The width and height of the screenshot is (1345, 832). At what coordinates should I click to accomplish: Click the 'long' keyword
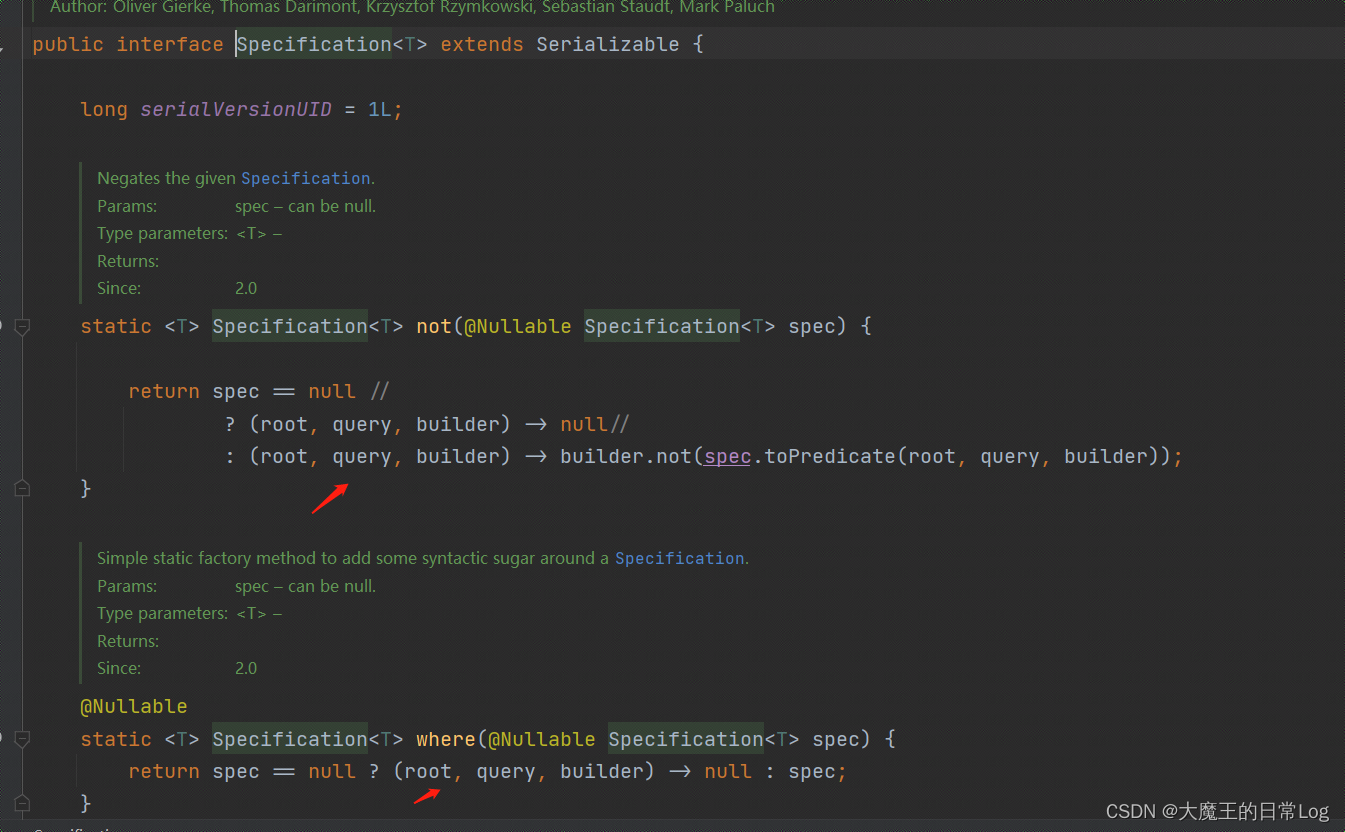(104, 109)
